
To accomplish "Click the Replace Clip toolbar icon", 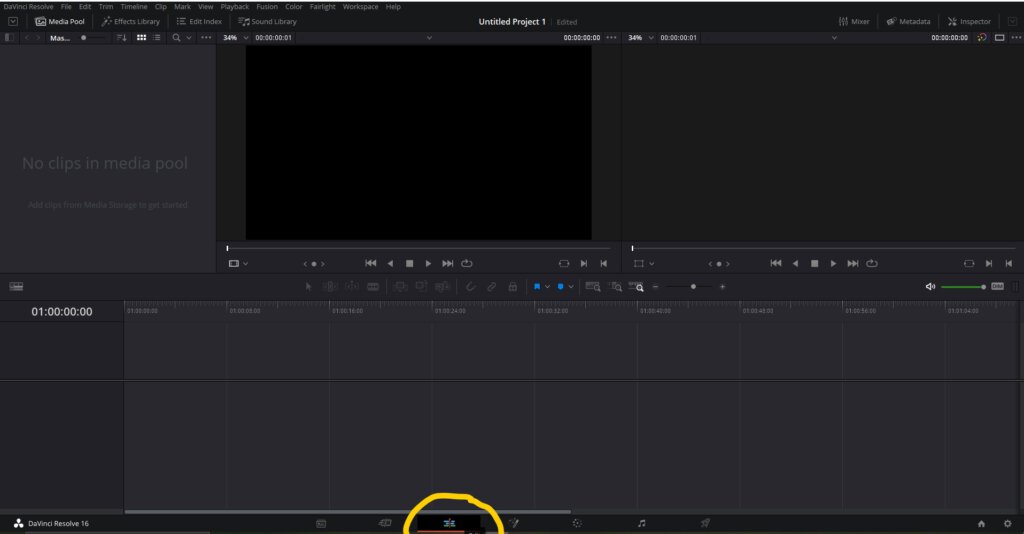I will point(442,287).
